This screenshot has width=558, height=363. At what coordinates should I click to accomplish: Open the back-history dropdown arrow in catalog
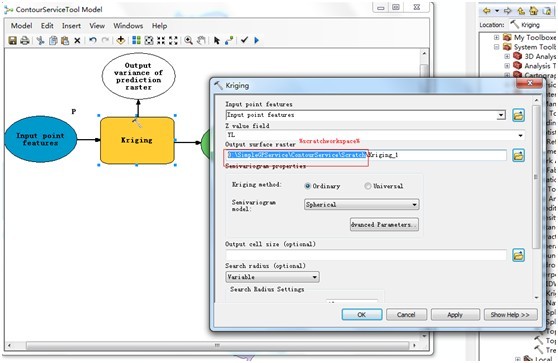pos(497,11)
